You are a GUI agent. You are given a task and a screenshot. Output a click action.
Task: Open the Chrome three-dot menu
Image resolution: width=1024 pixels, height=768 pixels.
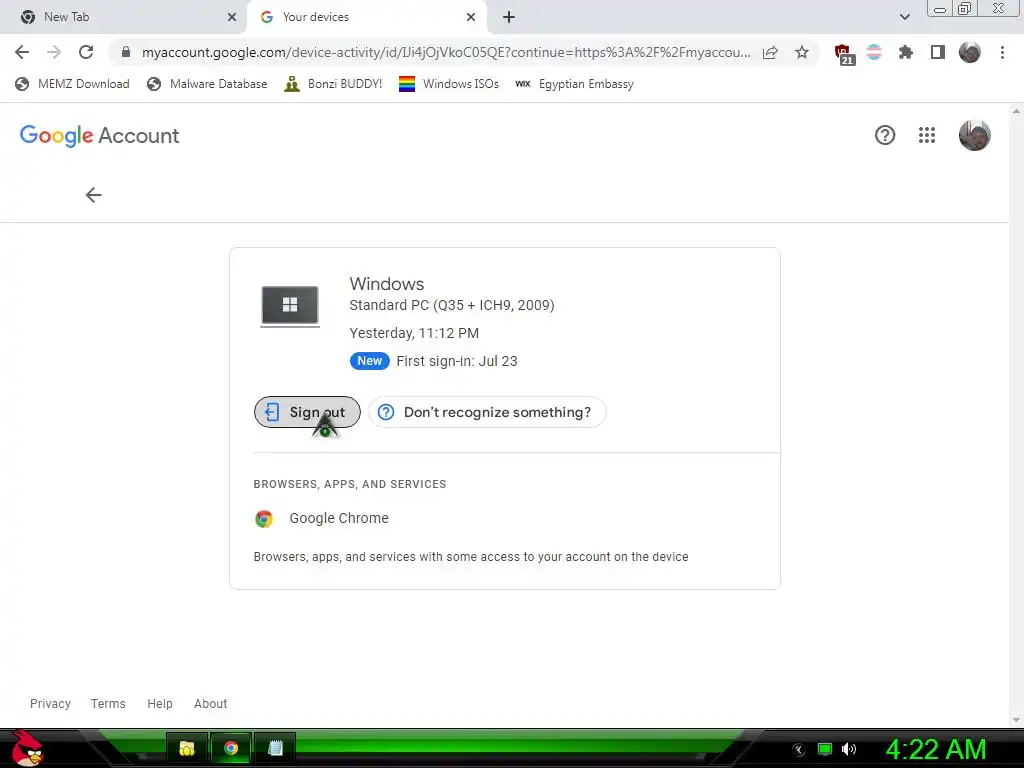(1002, 52)
